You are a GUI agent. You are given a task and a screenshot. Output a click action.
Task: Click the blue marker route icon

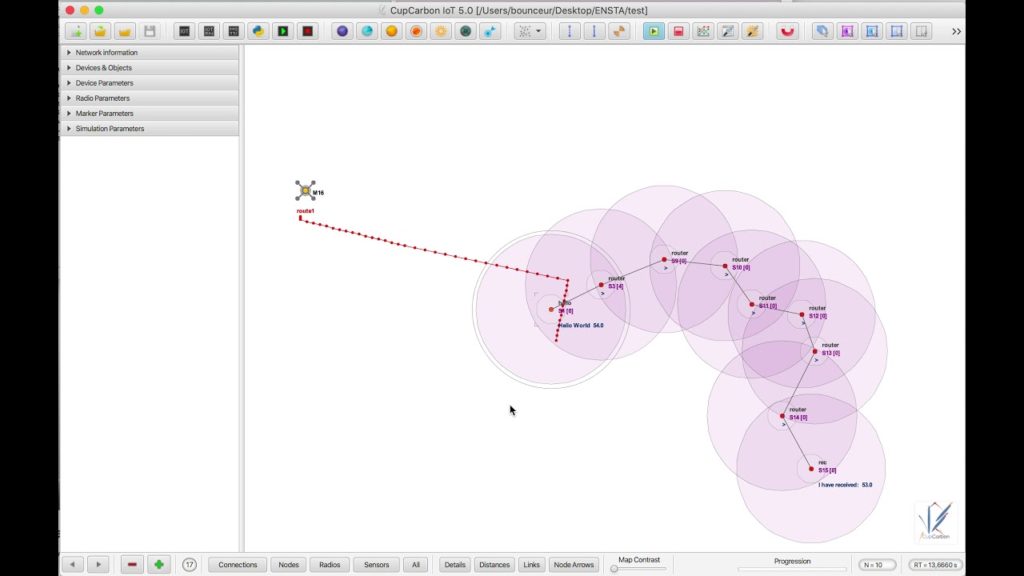coord(490,31)
